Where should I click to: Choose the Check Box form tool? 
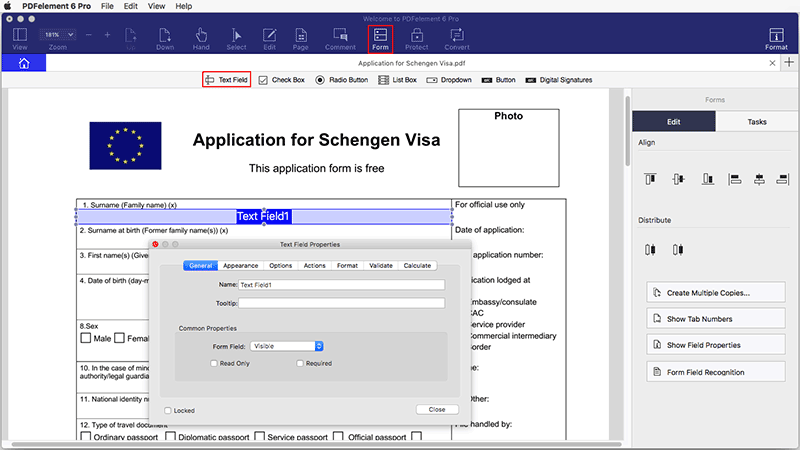(282, 80)
